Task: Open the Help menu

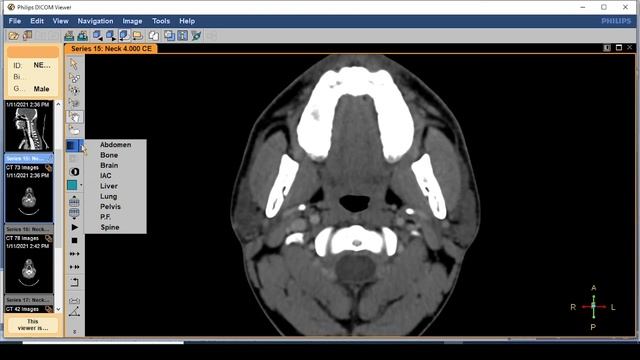Action: (187, 21)
